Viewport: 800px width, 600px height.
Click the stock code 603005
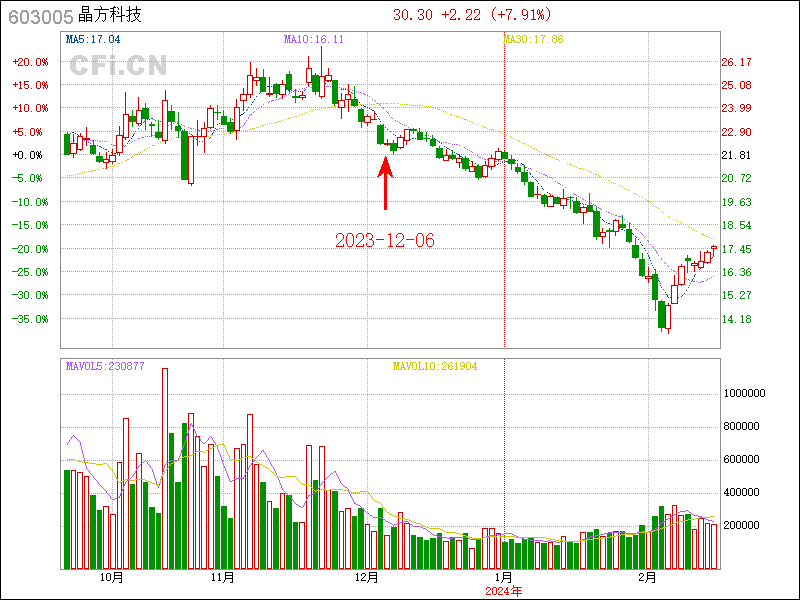click(x=41, y=17)
